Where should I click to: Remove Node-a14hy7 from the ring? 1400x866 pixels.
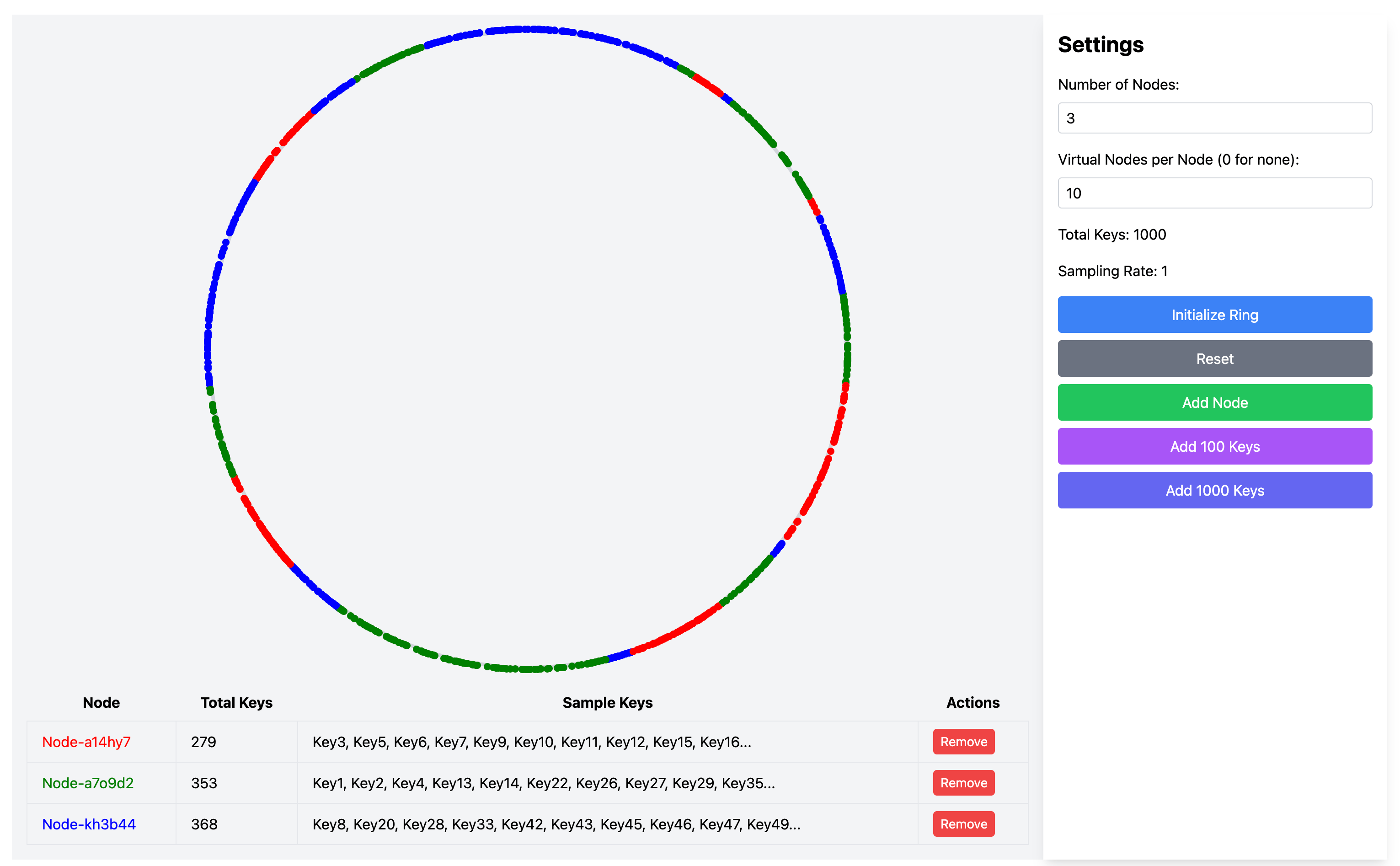coord(964,742)
